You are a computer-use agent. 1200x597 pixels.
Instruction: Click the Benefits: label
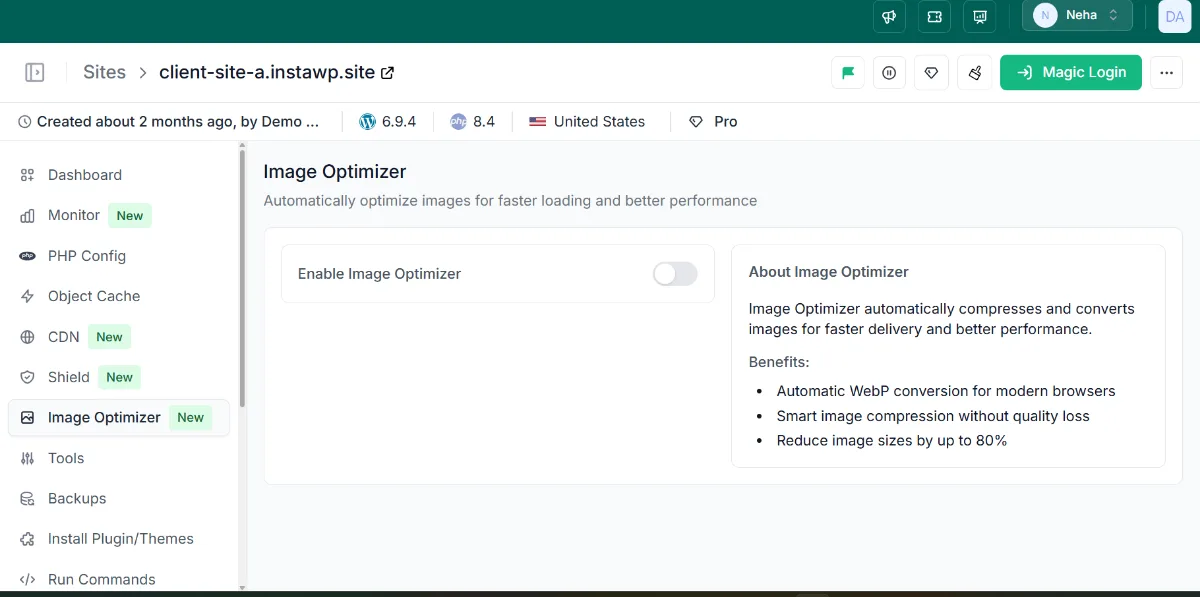(779, 362)
